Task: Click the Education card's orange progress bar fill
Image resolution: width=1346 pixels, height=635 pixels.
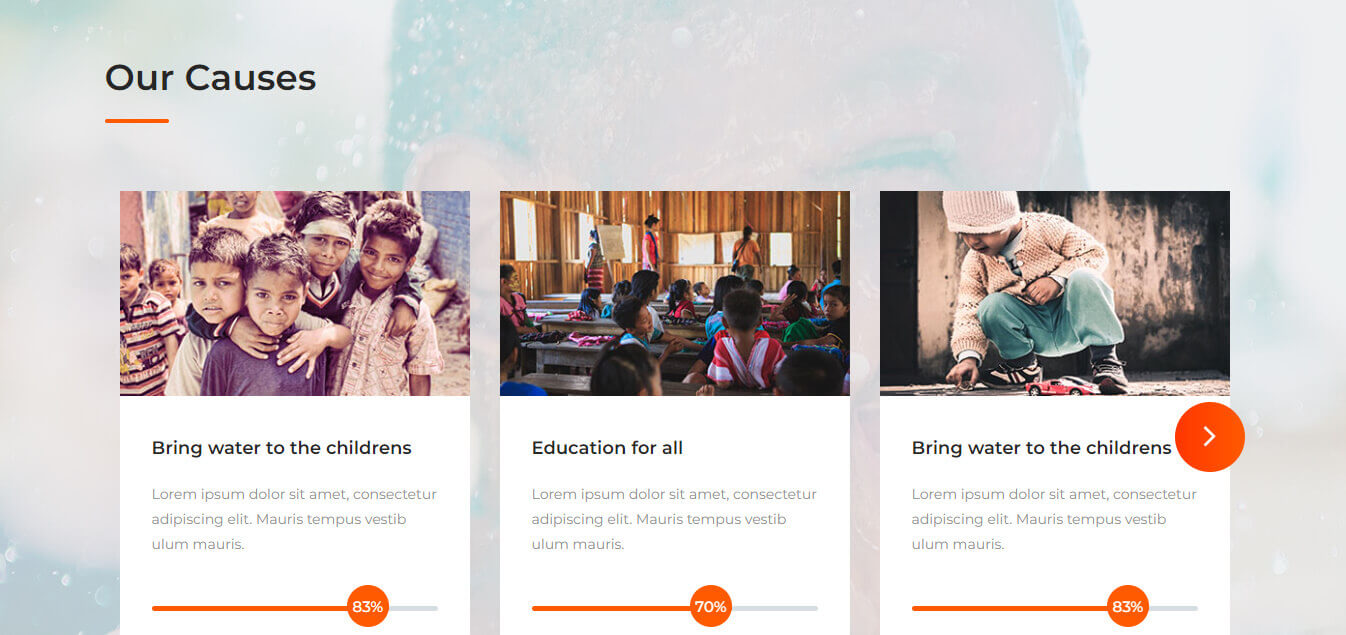Action: pos(611,608)
